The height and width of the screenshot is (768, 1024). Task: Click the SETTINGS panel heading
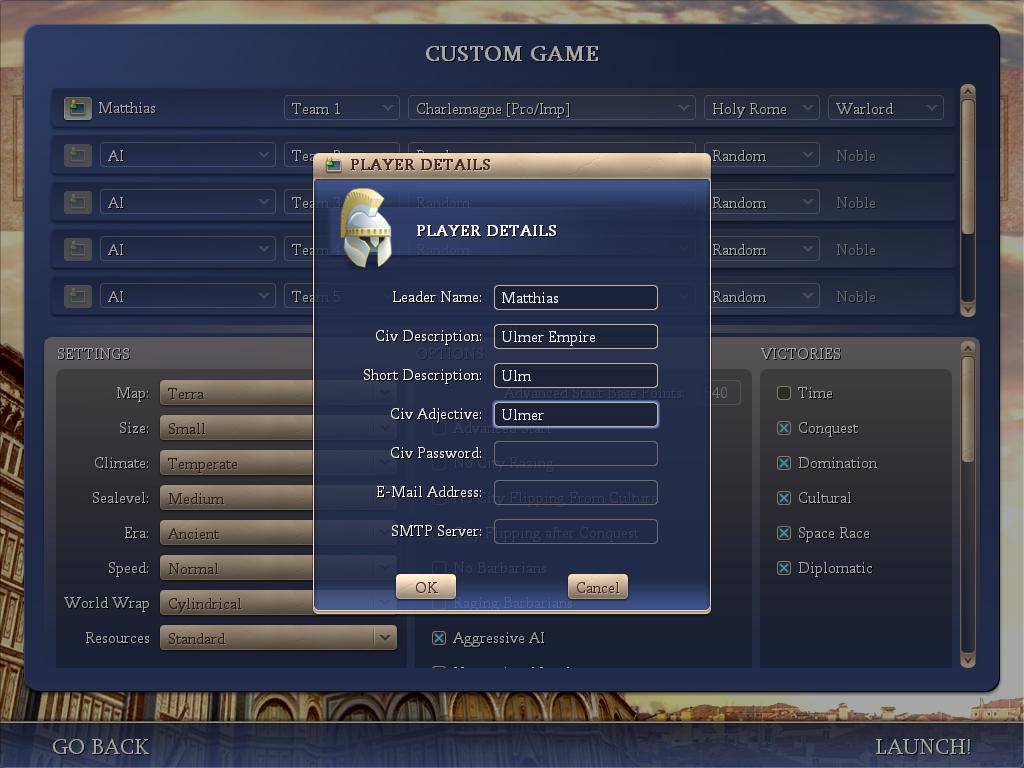[x=93, y=354]
